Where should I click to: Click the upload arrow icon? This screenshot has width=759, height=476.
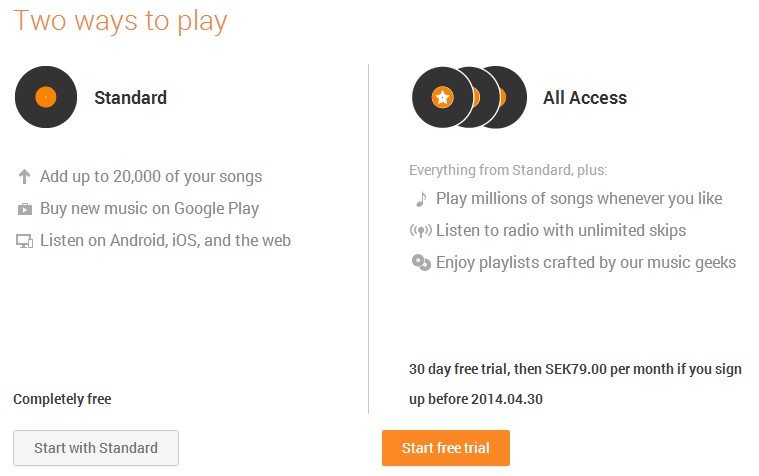coord(24,177)
